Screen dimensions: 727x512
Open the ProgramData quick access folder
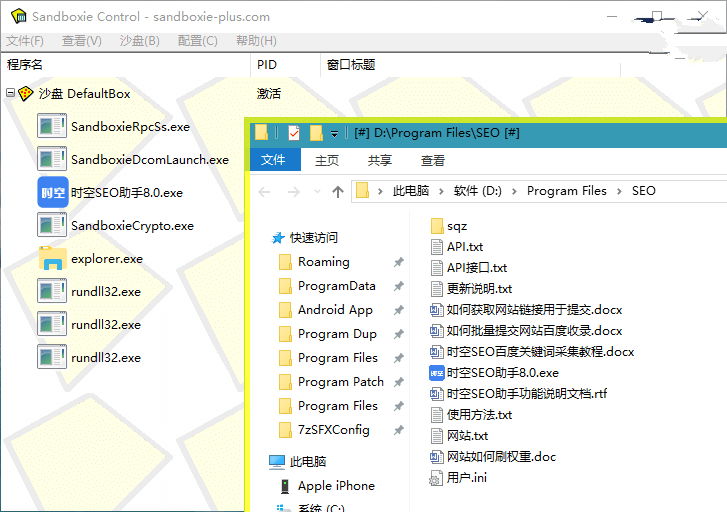(337, 286)
